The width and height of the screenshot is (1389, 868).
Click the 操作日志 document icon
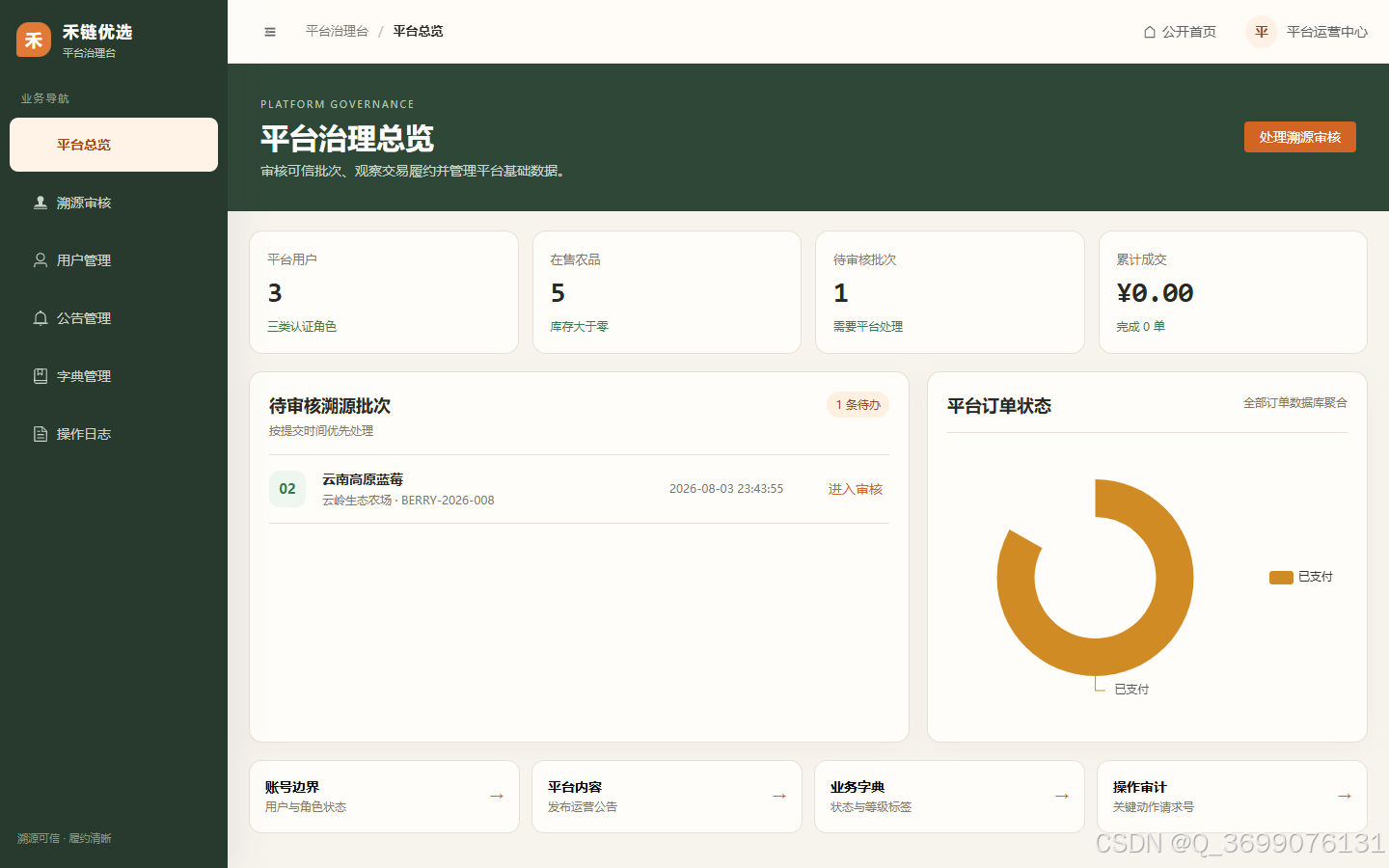[41, 434]
